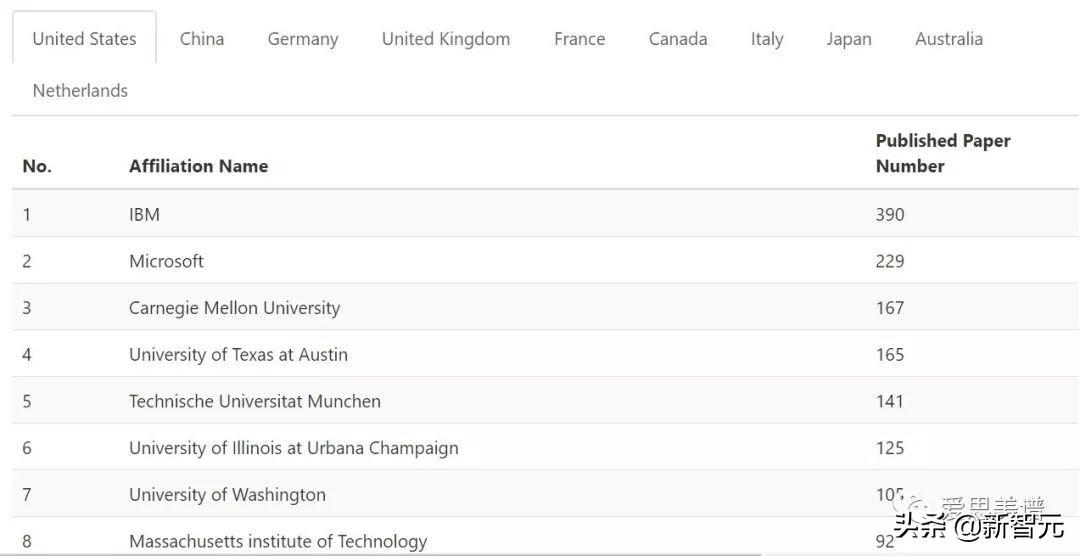Open the Japan tab
Image resolution: width=1080 pixels, height=556 pixels.
849,39
